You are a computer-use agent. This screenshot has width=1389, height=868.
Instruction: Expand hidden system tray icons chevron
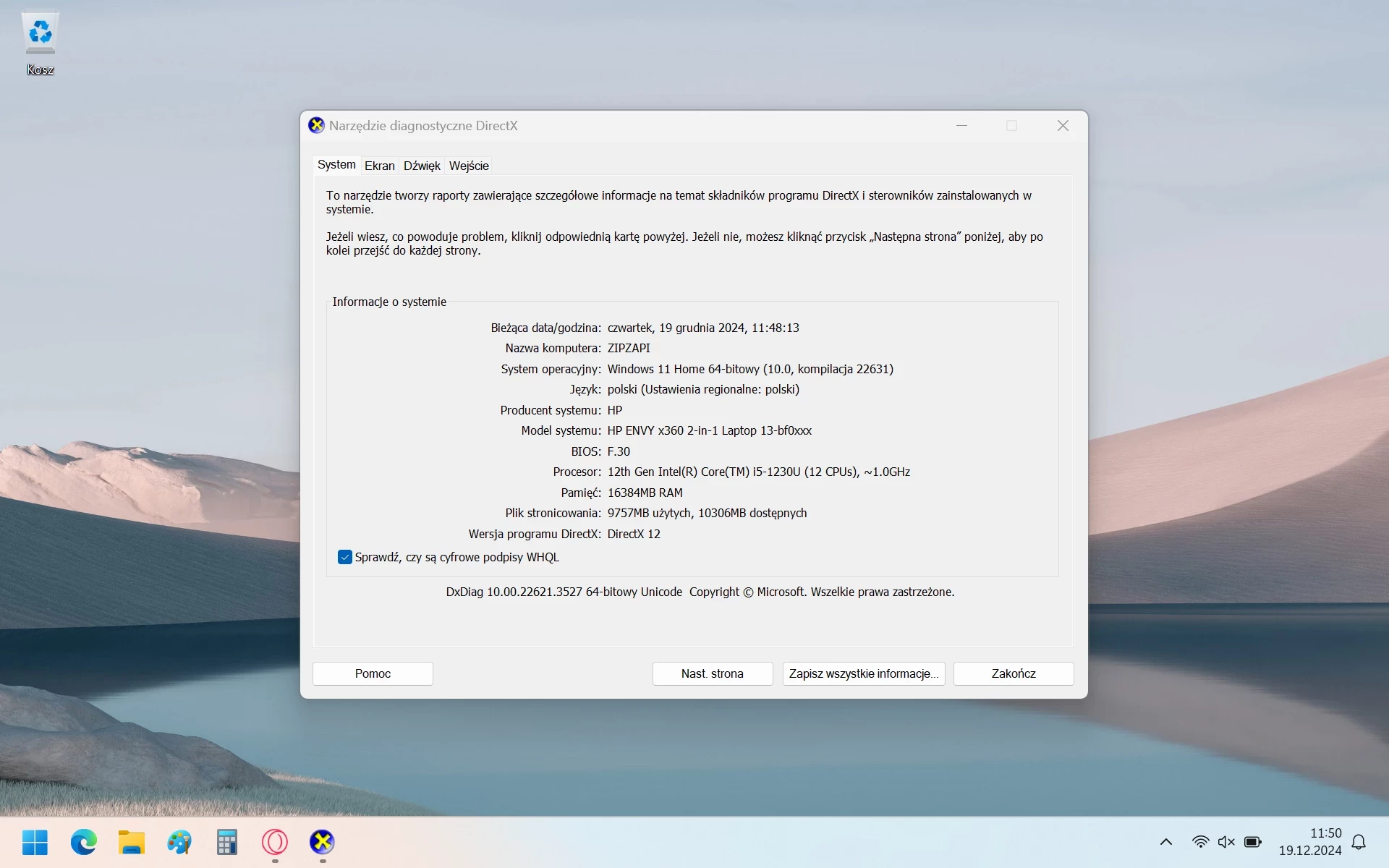(x=1166, y=842)
